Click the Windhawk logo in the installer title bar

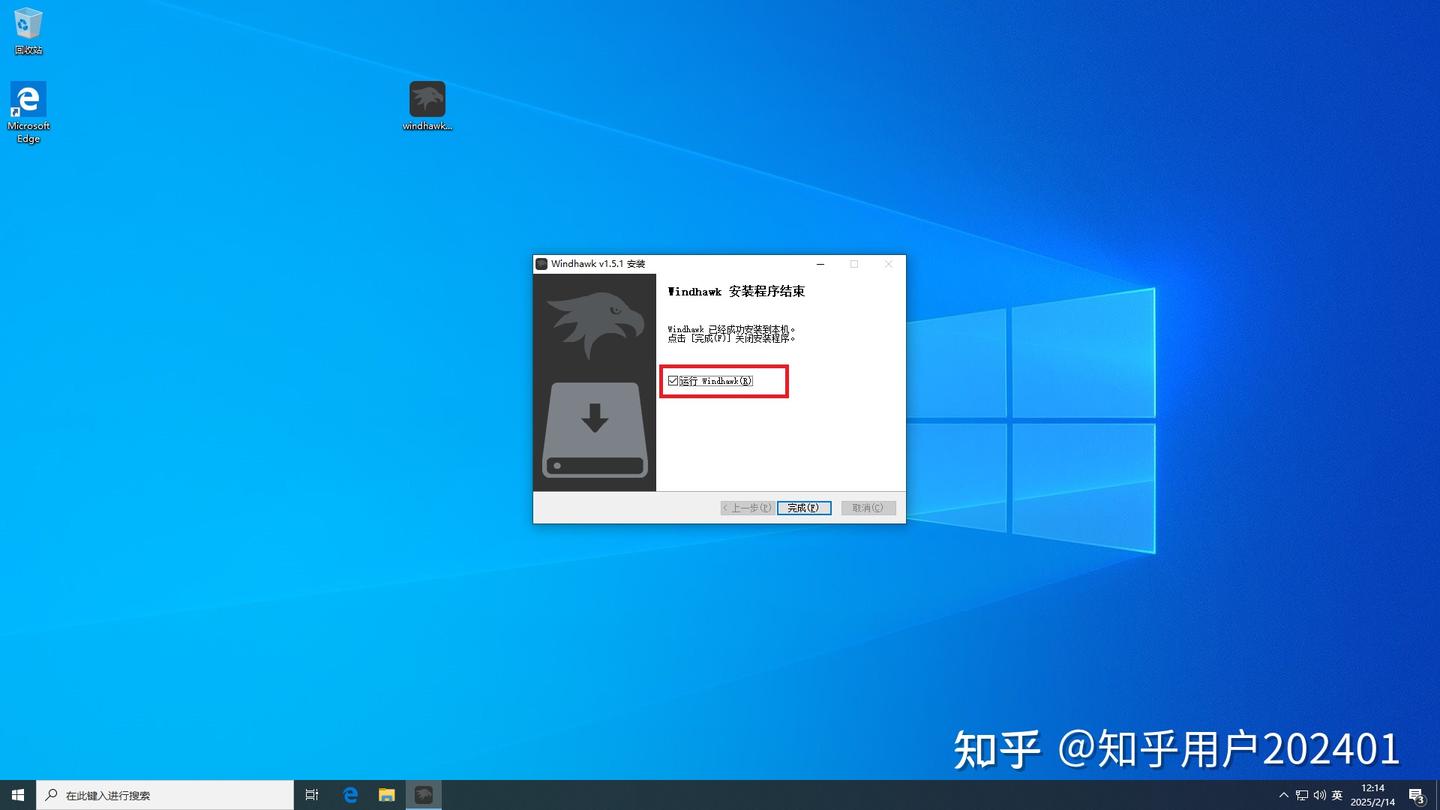[x=541, y=263]
